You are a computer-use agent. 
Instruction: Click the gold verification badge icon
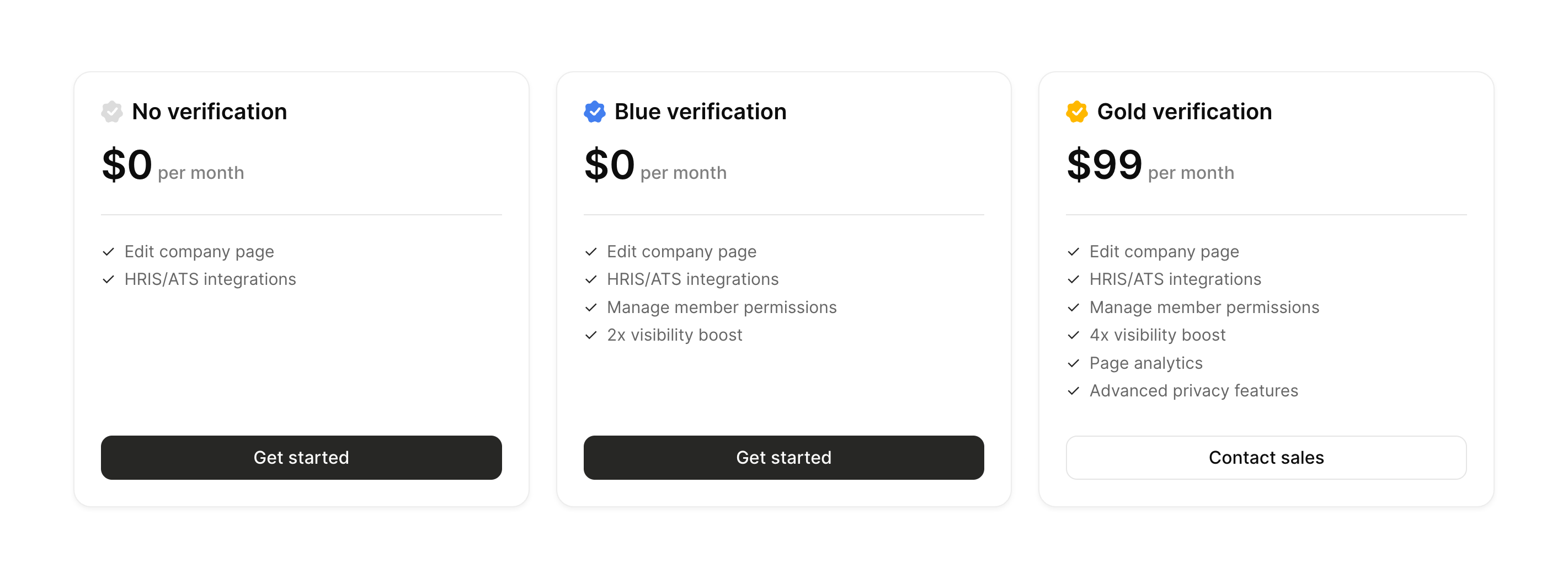1077,112
